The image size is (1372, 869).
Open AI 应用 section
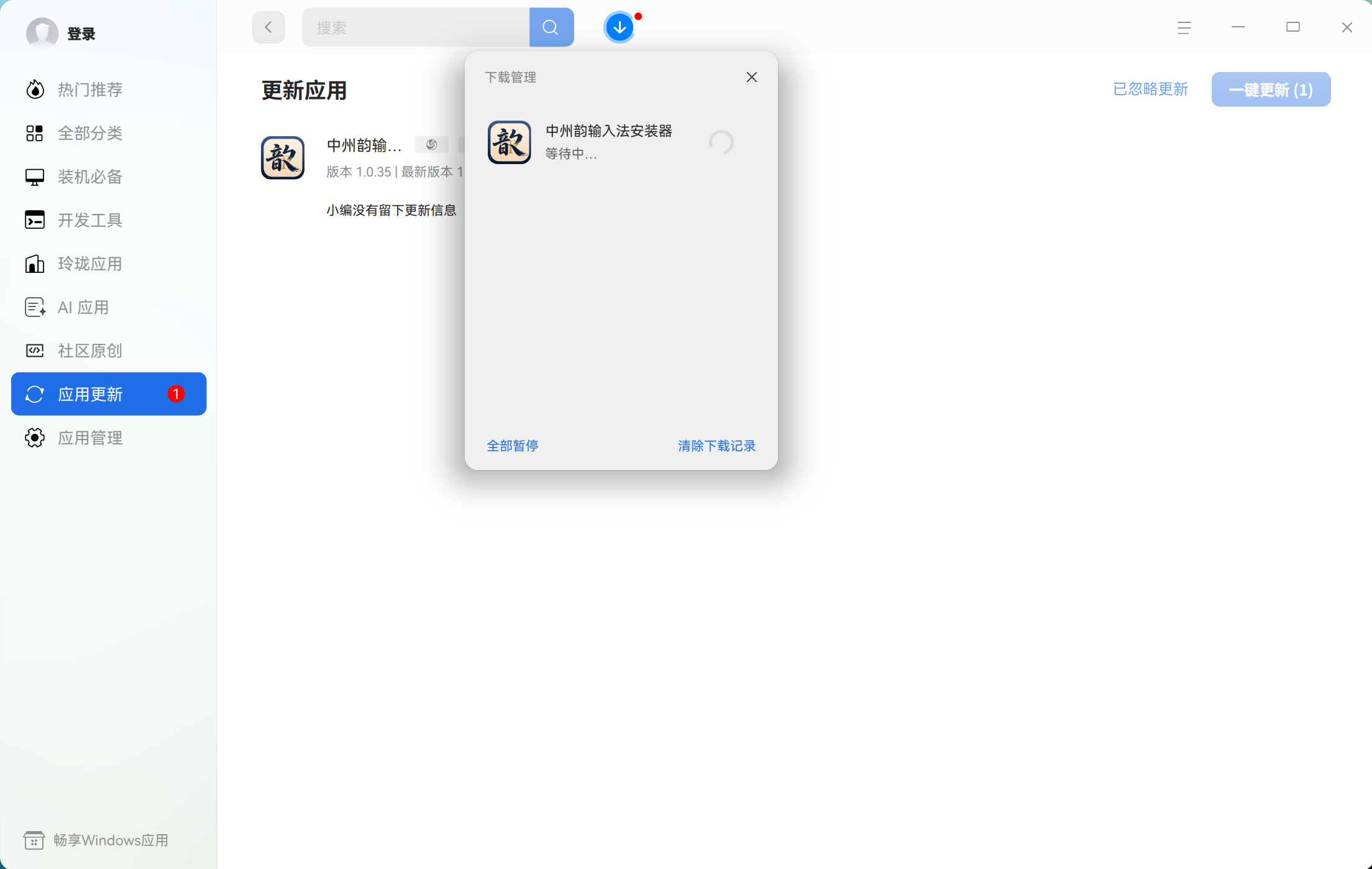109,307
